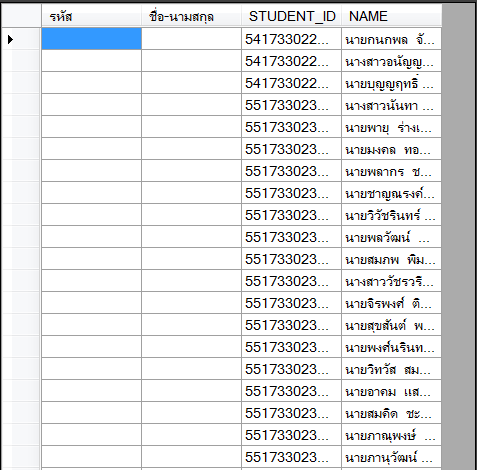Viewport: 477px width, 470px height.
Task: Click STUDENT_ID cell in นายอาคม row
Action: coord(291,391)
